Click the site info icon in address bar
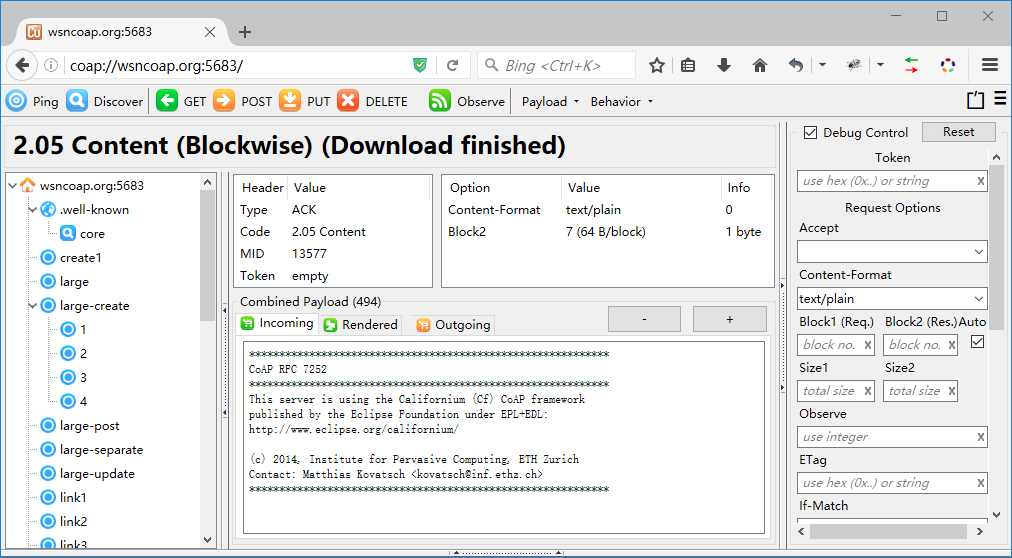Image resolution: width=1012 pixels, height=558 pixels. 51,65
